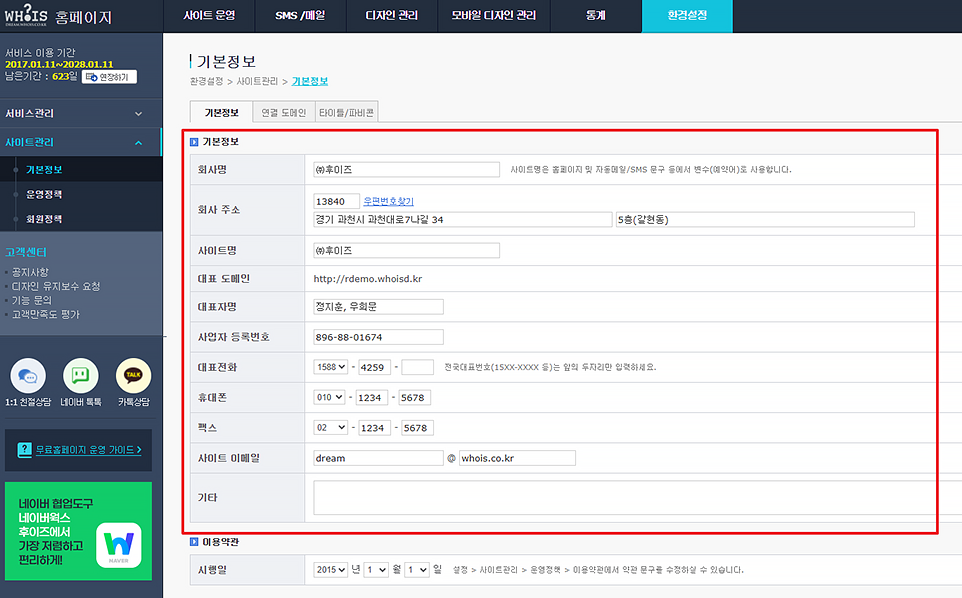
Task: Click the 연장하기 extend button
Action: coord(109,77)
